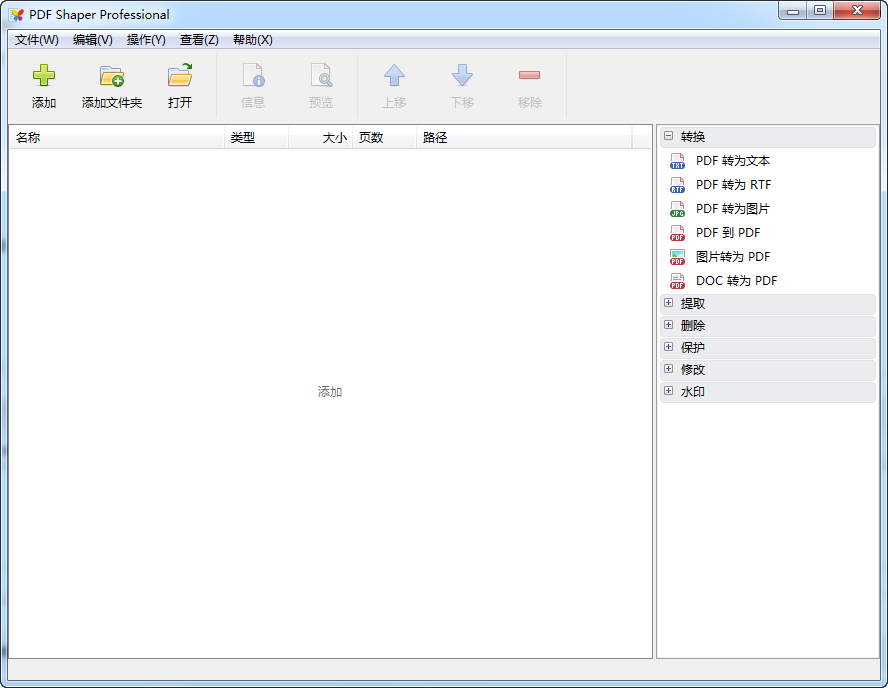Expand the 水印 section

pyautogui.click(x=667, y=391)
